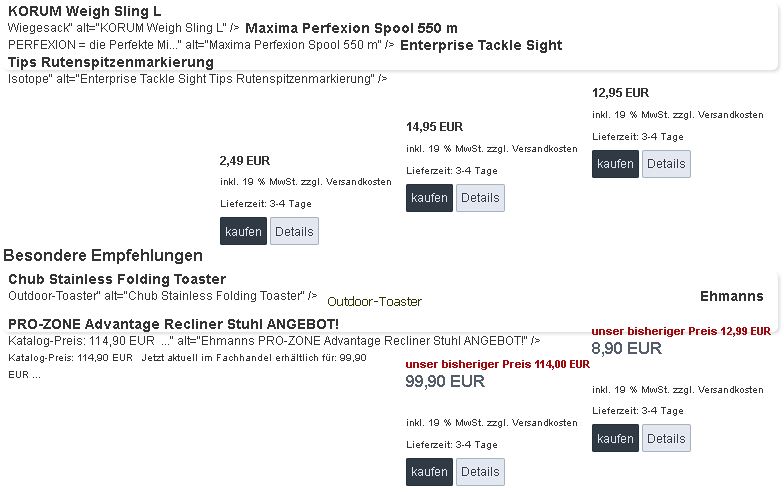Click the yellow Outdoor-Toaster text
This screenshot has width=784, height=492.
pos(374,302)
